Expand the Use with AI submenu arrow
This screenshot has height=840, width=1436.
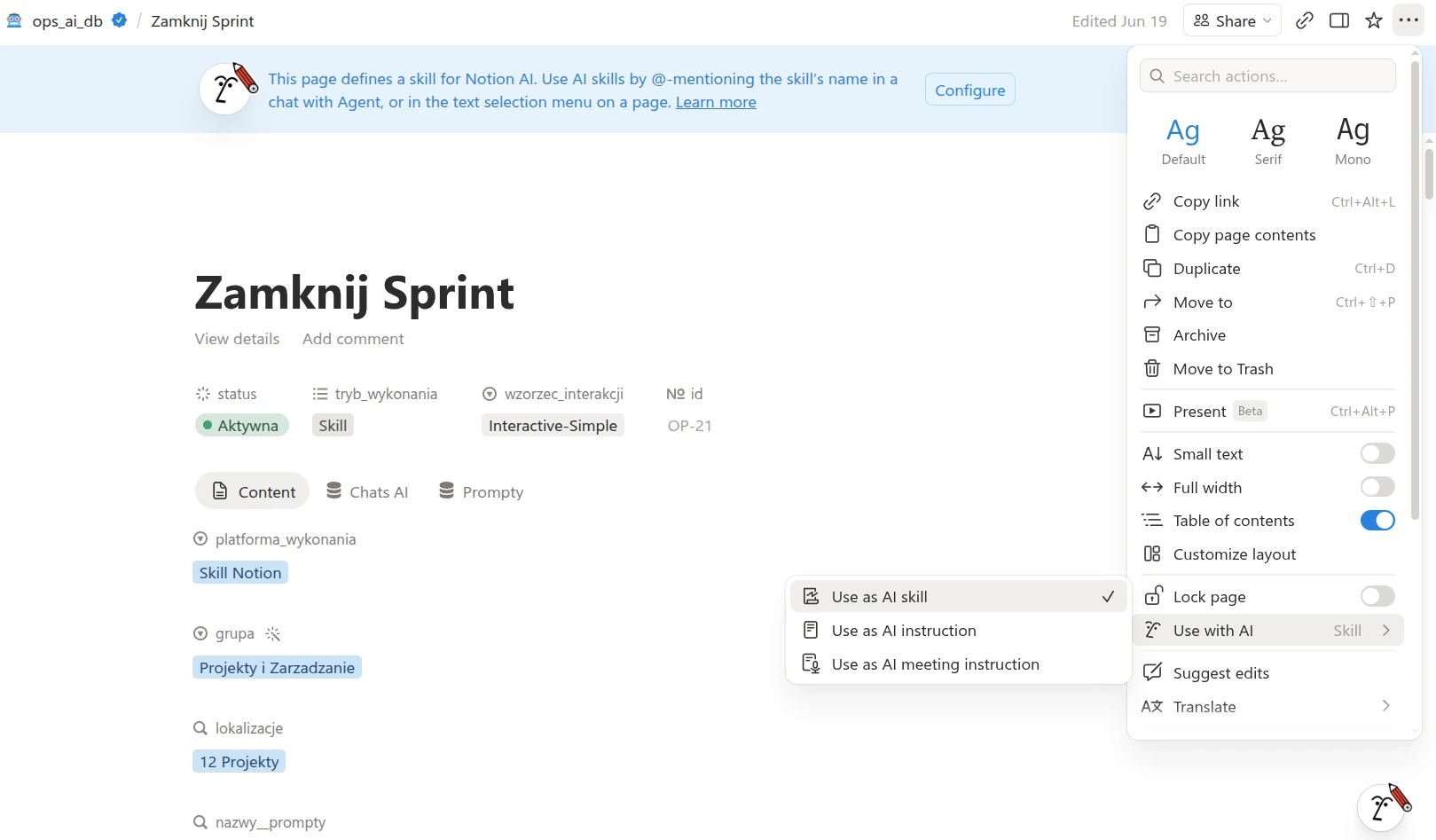tap(1386, 631)
